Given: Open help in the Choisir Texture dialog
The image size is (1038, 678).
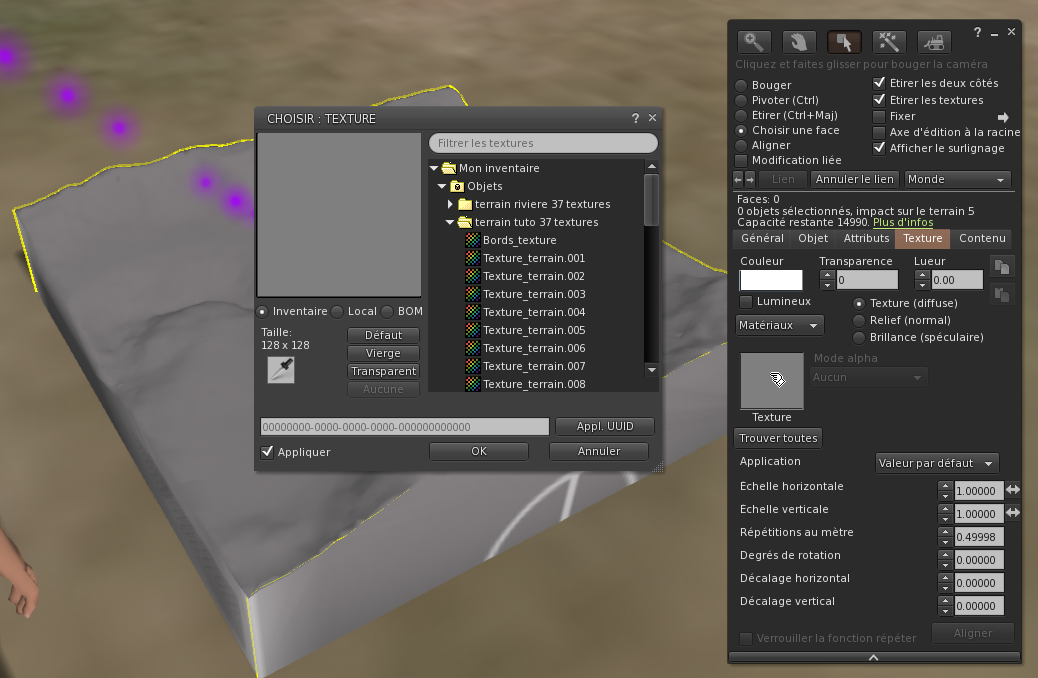Looking at the screenshot, I should [635, 118].
